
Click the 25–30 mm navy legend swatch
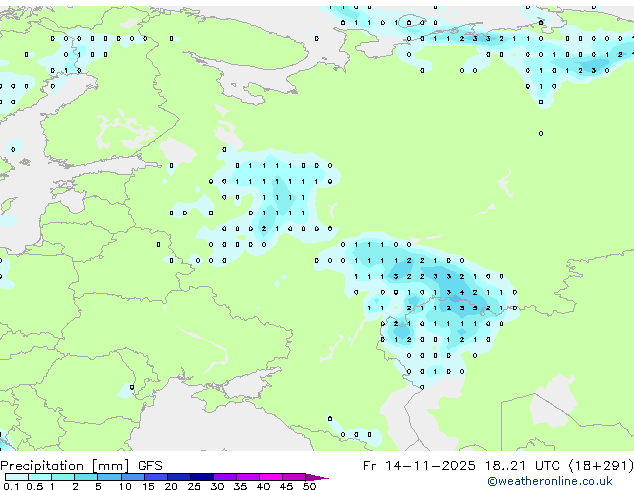pyautogui.click(x=202, y=477)
